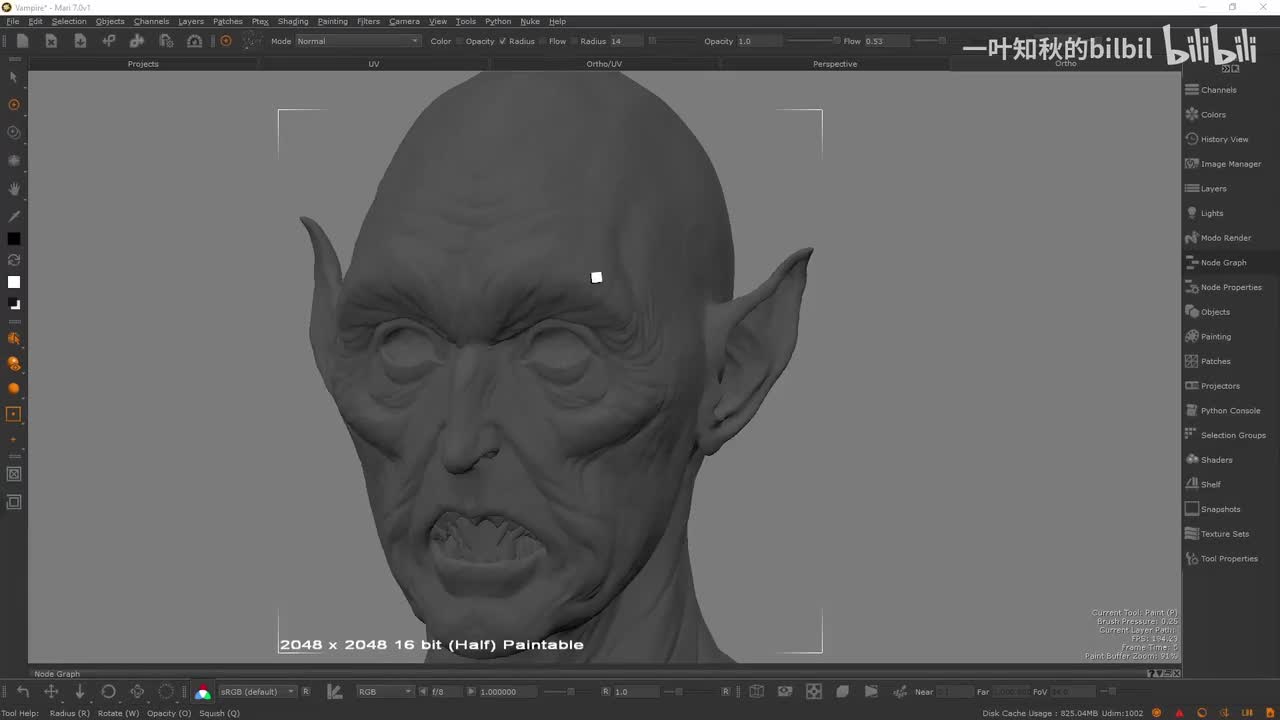The width and height of the screenshot is (1280, 720).
Task: Open the Image Manager palette
Action: 1230,164
